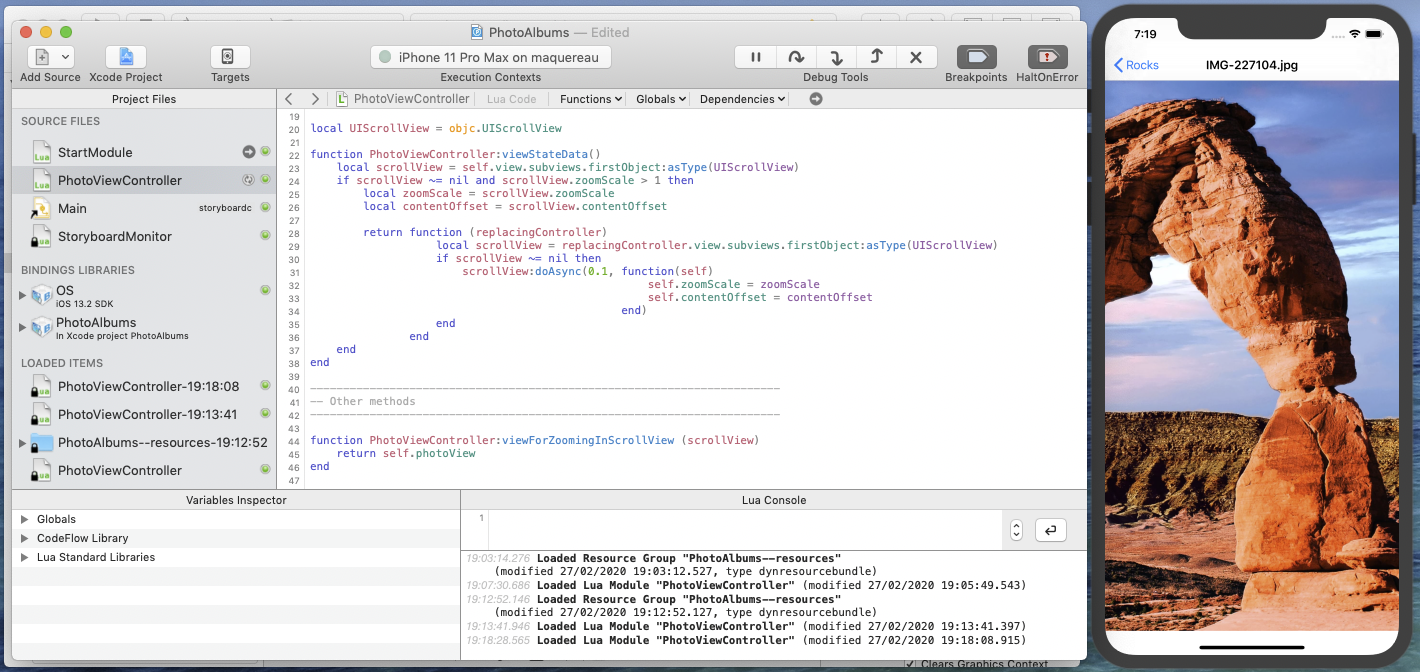Click the log entry timestamped 19:18:28.565
1420x672 pixels.
[x=746, y=640]
